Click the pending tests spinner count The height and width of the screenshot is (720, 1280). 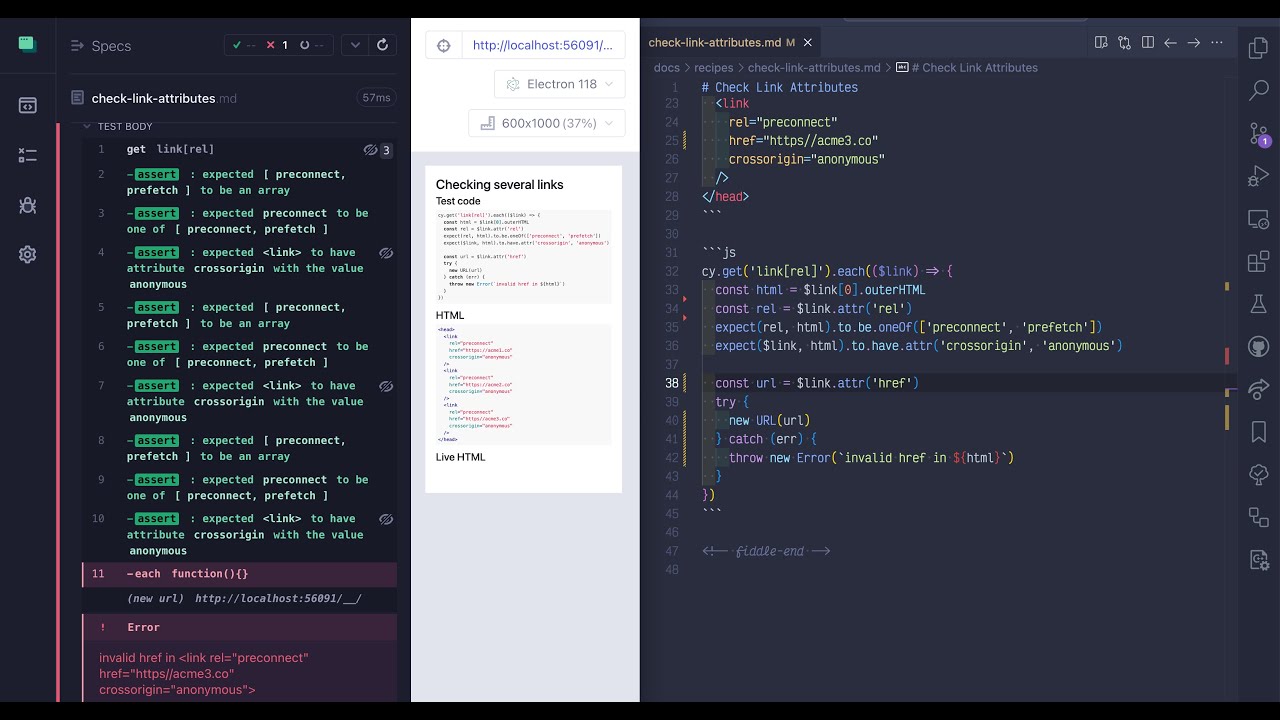pos(312,45)
